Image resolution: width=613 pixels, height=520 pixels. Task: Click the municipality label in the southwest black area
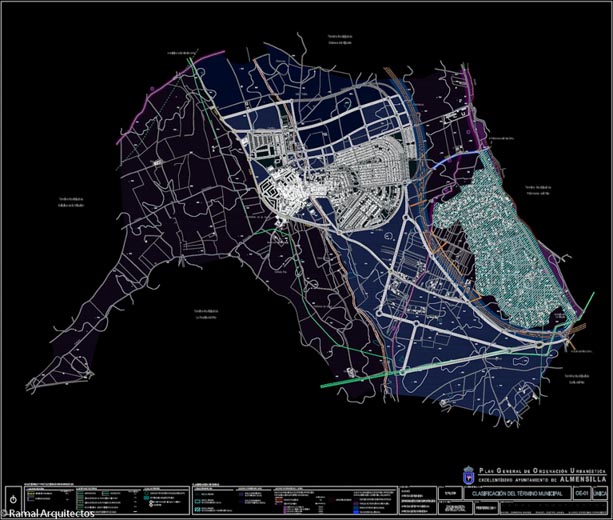[205, 313]
